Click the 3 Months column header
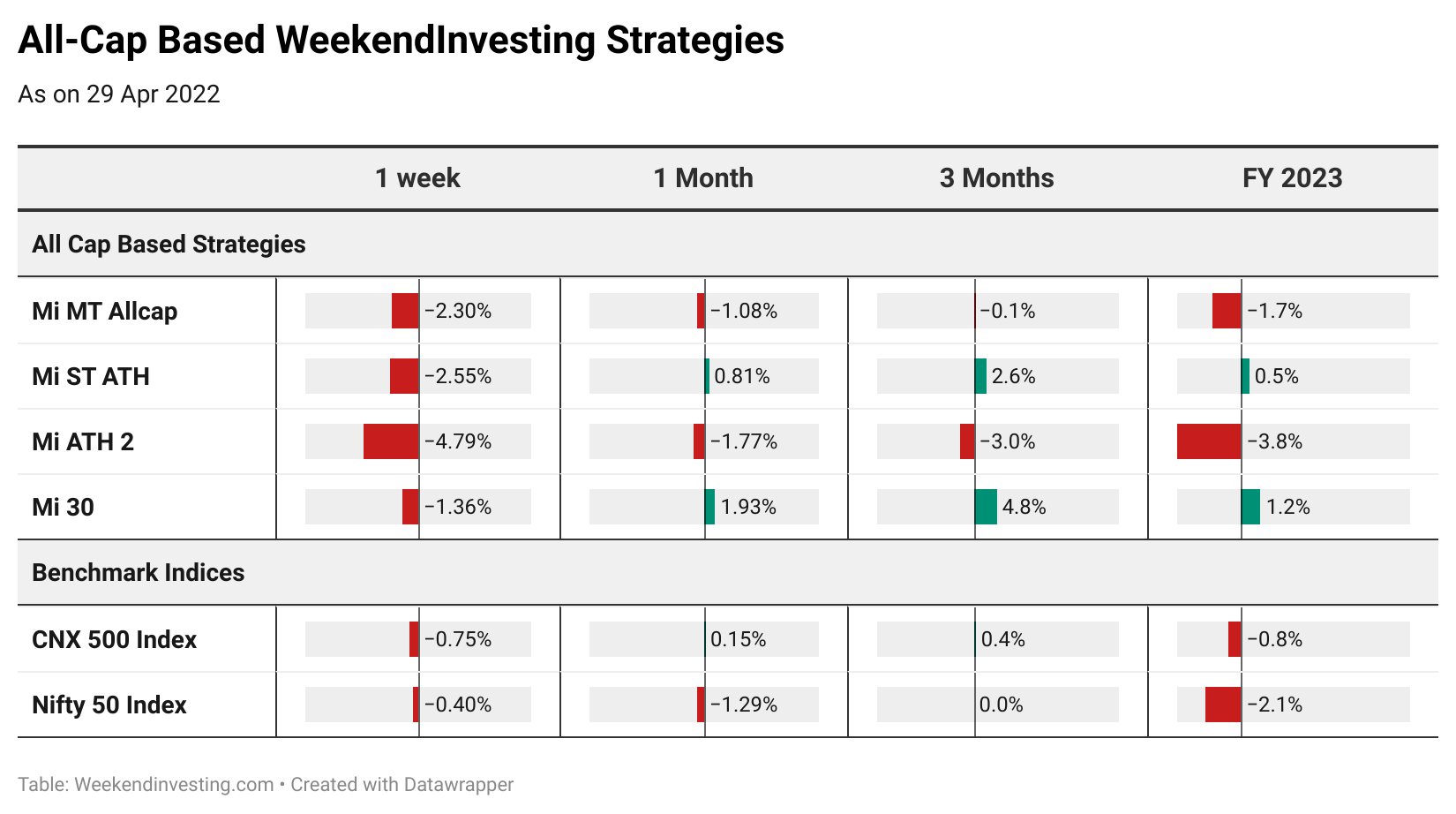The image size is (1456, 814). pyautogui.click(x=997, y=178)
